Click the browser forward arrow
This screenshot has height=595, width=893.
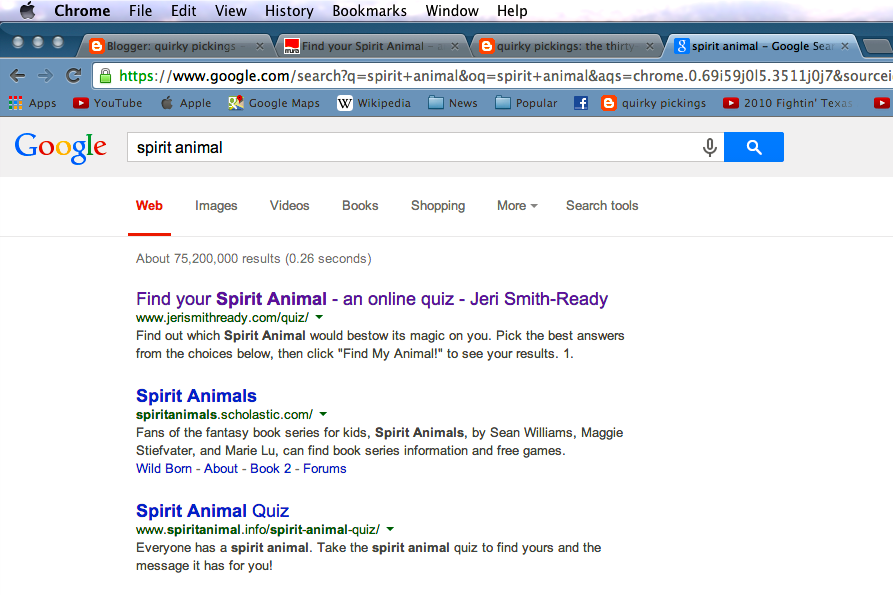45,75
